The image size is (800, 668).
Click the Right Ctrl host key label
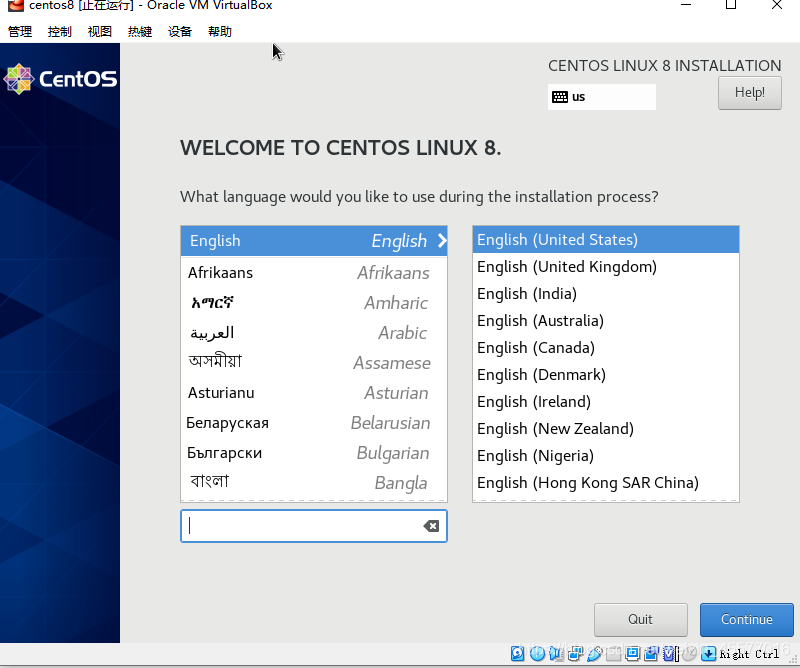point(749,654)
